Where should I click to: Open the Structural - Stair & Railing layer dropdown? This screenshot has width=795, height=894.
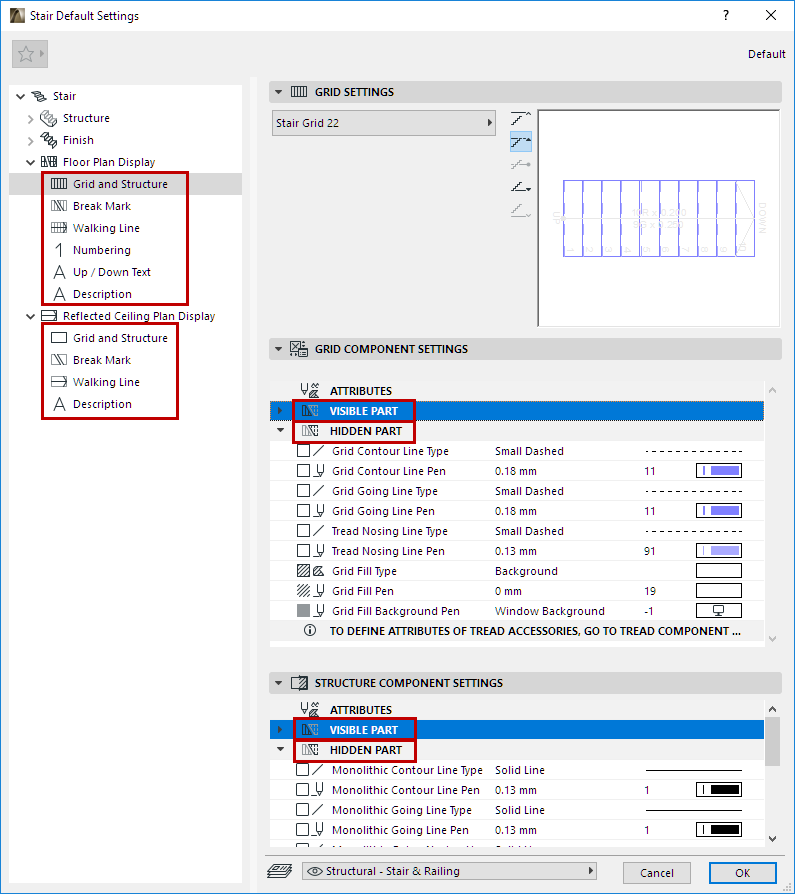coord(449,871)
